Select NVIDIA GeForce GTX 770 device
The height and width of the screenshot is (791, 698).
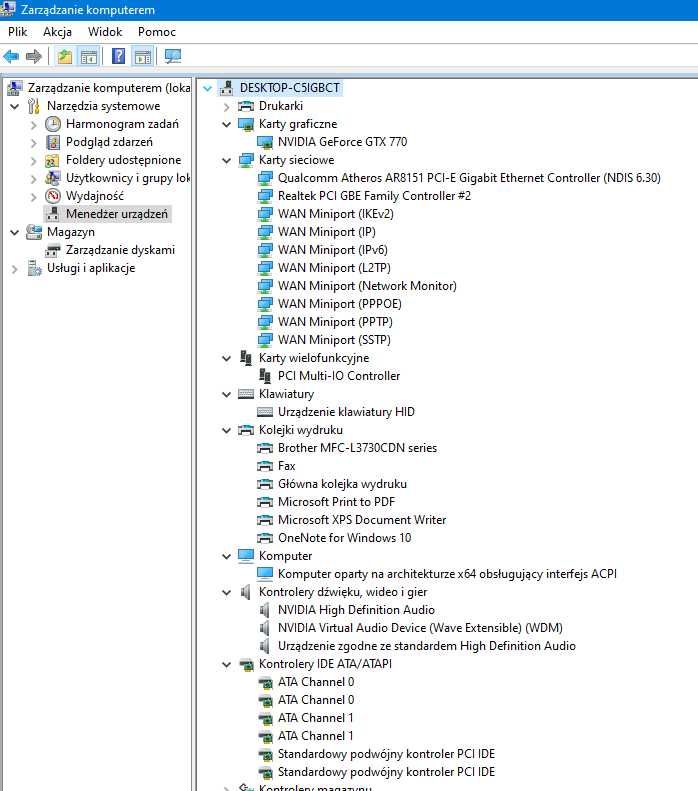(x=342, y=142)
